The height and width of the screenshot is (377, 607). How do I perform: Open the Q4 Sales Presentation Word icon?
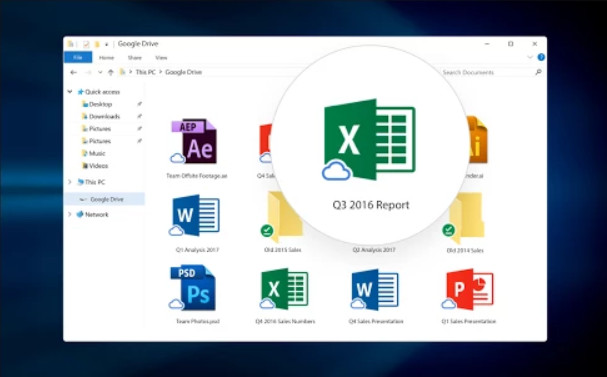[x=375, y=290]
